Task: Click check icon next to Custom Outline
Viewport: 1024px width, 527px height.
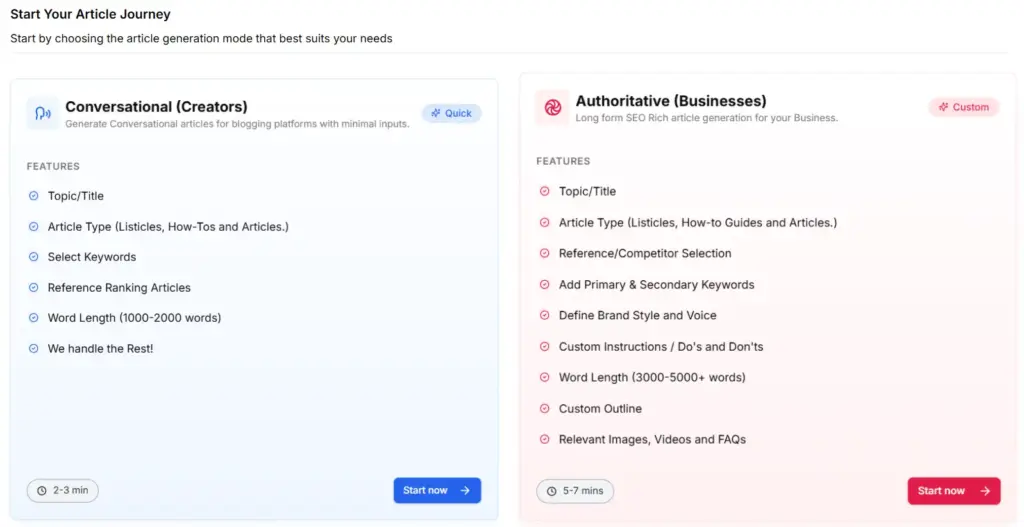Action: (544, 409)
